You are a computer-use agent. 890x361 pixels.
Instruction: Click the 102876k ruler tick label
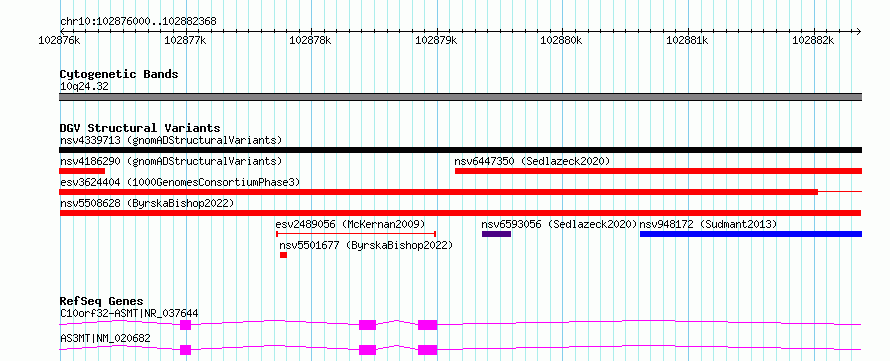[59, 41]
